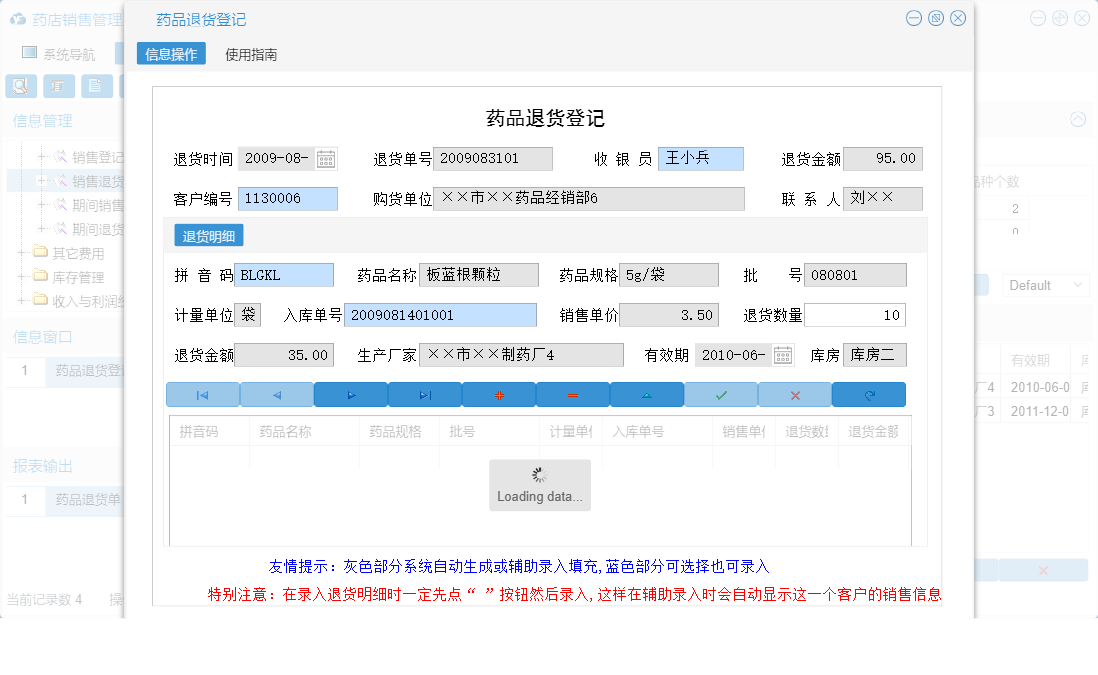
Task: Delete the current record with the minus icon
Action: pyautogui.click(x=572, y=394)
